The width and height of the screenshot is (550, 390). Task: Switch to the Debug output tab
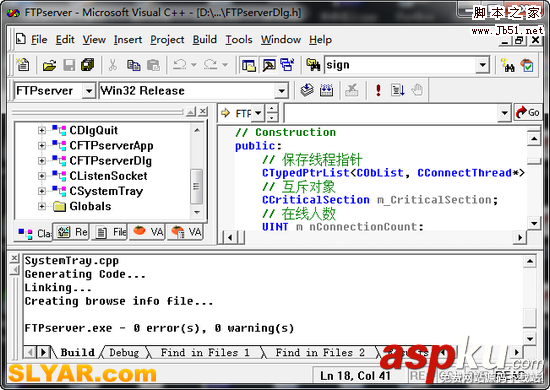(124, 352)
